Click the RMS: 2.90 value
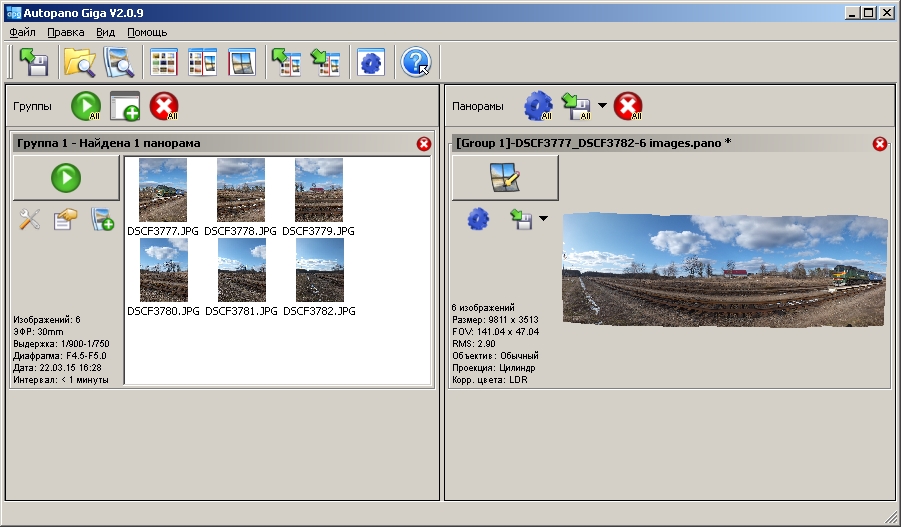The height and width of the screenshot is (527, 901). coord(473,344)
